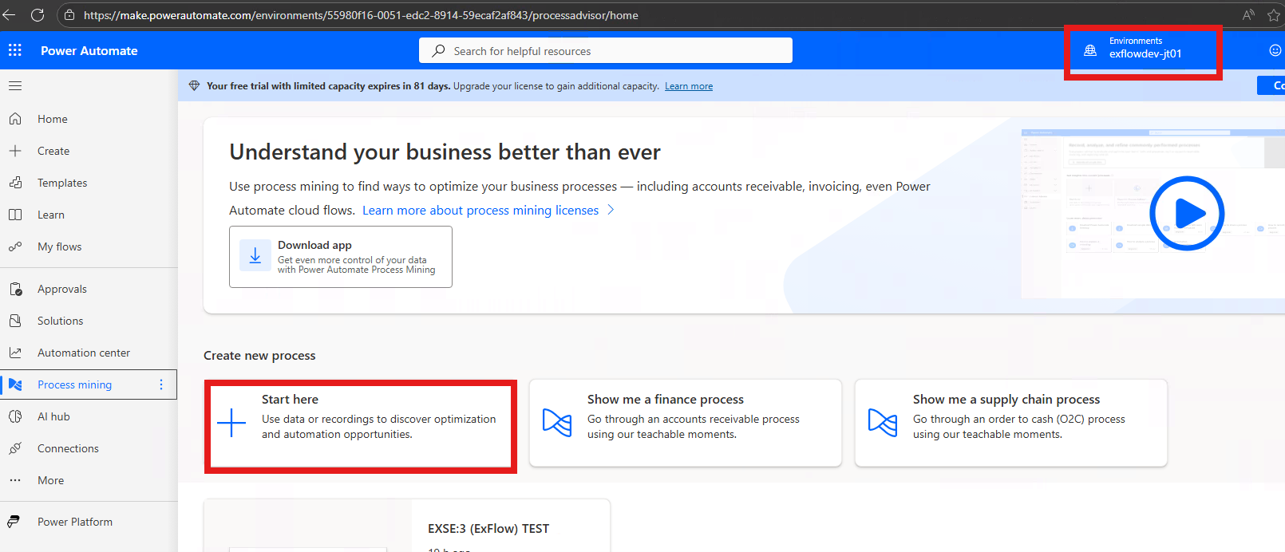Viewport: 1285px width, 552px height.
Task: Click the search for helpful resources box
Action: pos(606,50)
